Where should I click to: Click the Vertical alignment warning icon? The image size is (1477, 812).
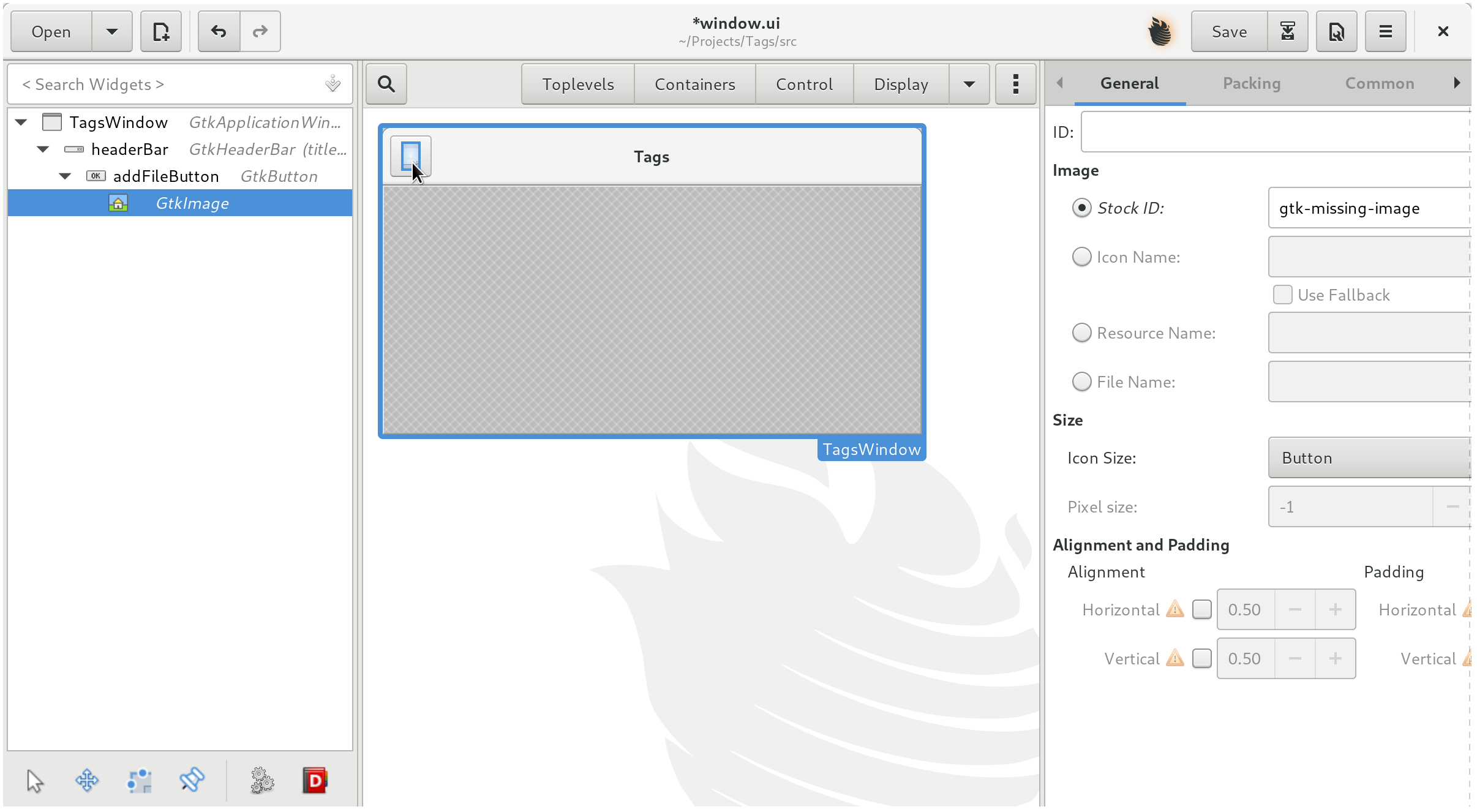click(x=1175, y=658)
